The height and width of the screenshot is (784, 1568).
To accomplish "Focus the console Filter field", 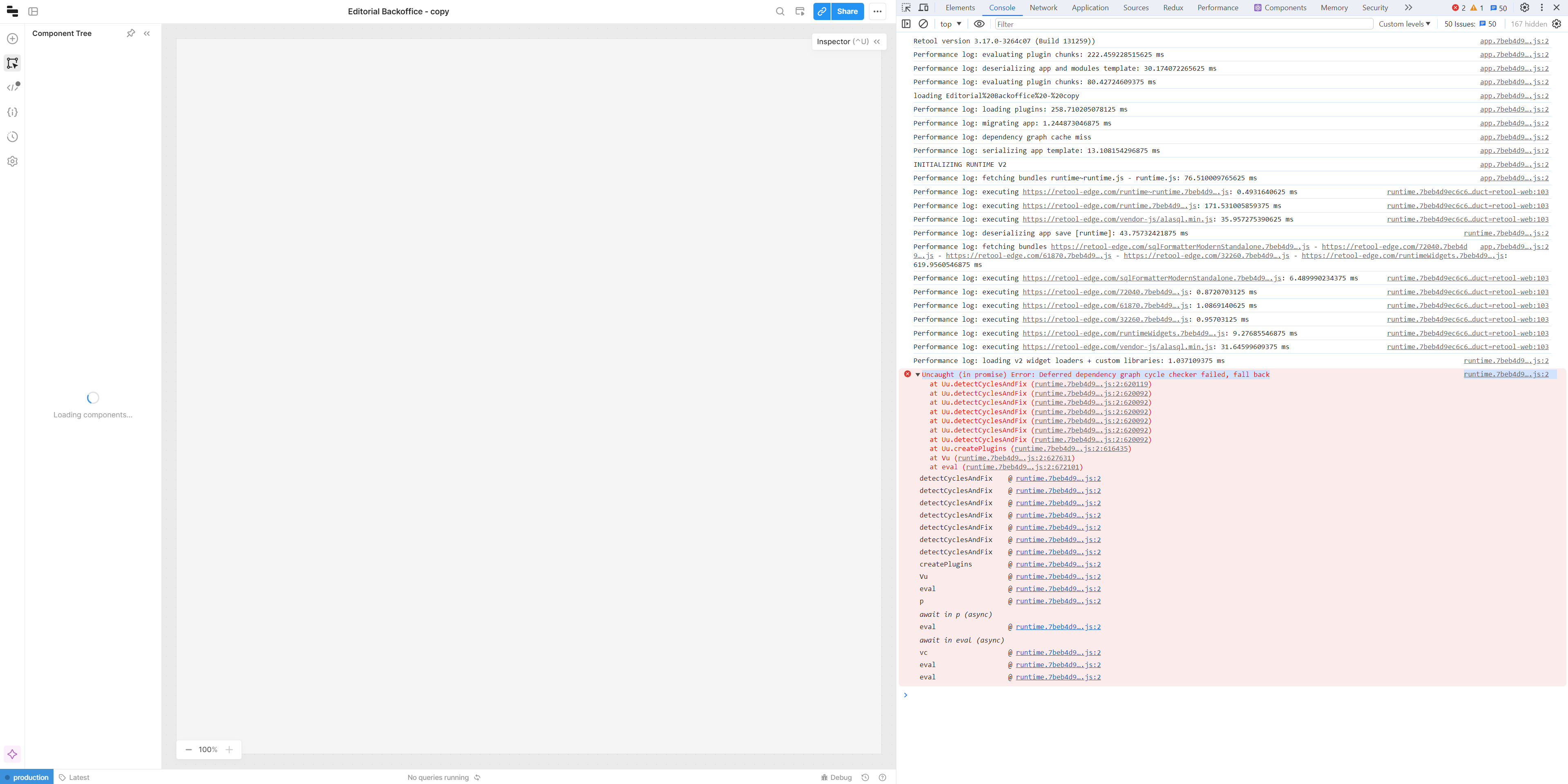I will [1184, 24].
